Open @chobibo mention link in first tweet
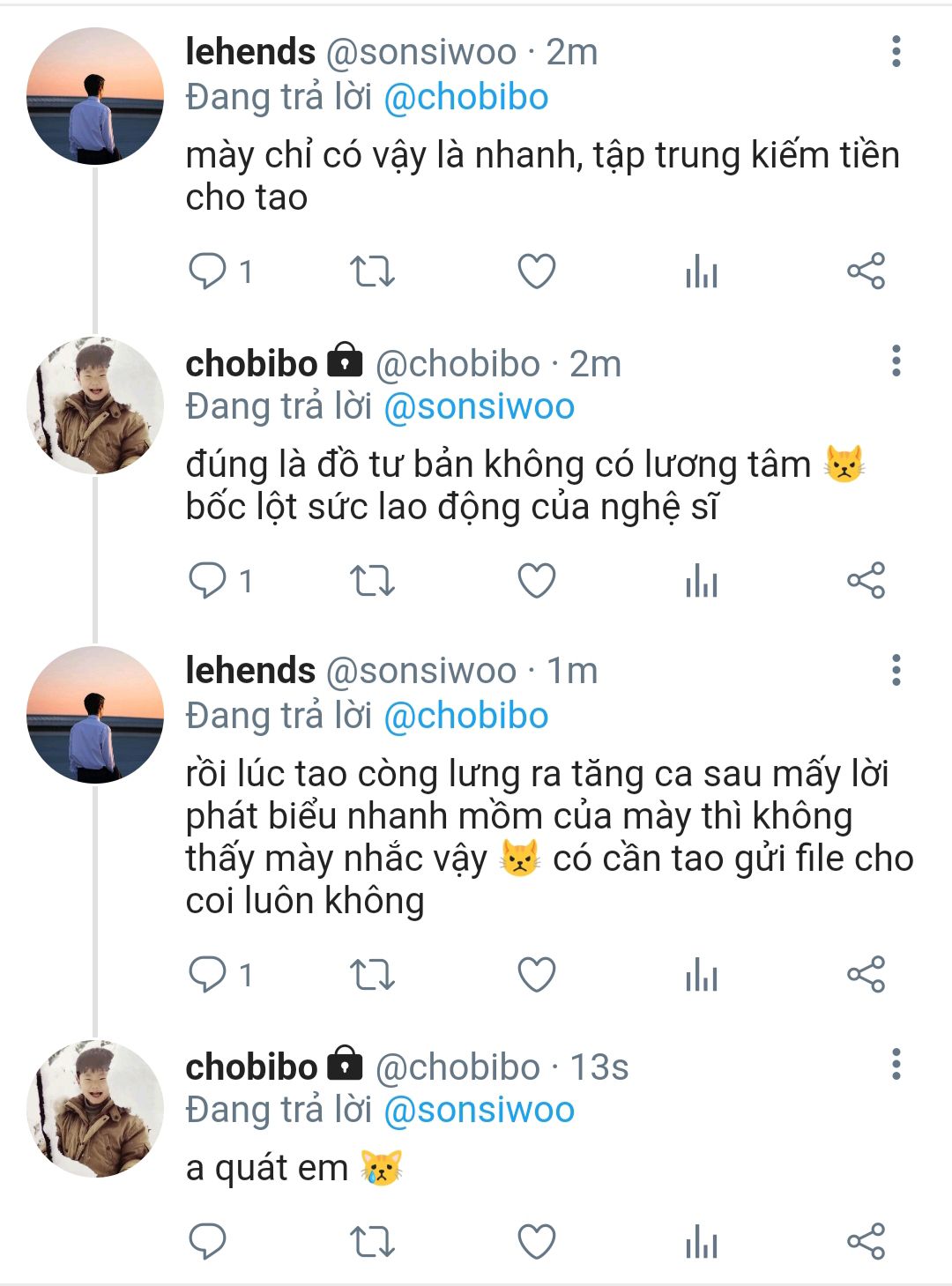Screen dimensions: 952x1286 tap(466, 97)
